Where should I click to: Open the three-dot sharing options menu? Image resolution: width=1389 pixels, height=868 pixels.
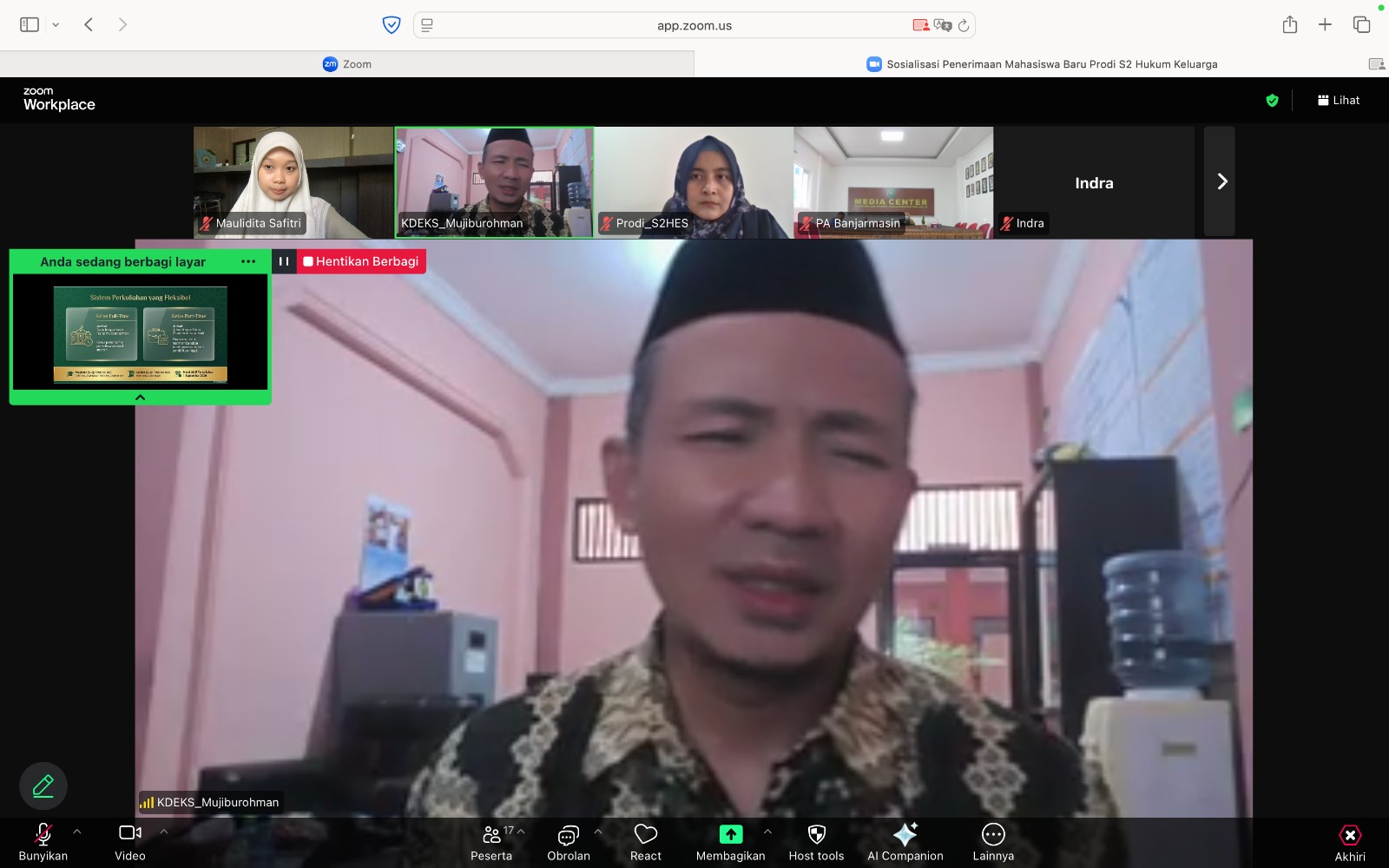248,261
